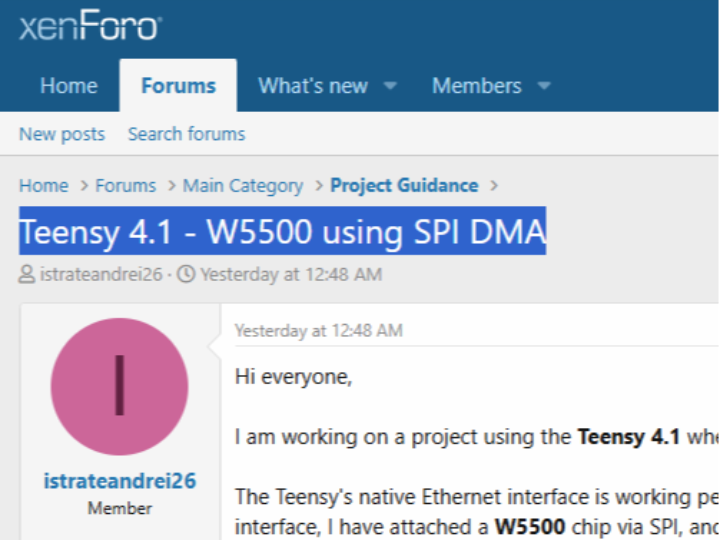Screen dimensions: 720x540
Task: Expand the What's new dropdown arrow
Action: (390, 86)
